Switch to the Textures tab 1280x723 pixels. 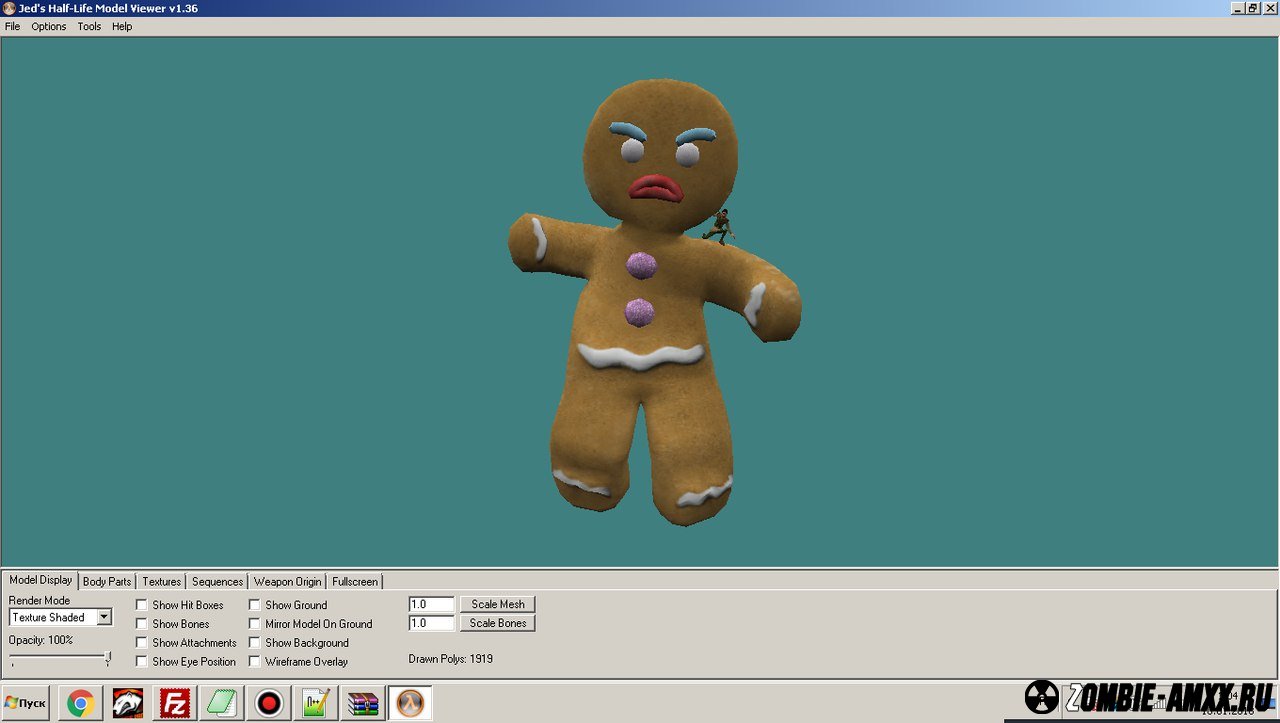coord(162,582)
